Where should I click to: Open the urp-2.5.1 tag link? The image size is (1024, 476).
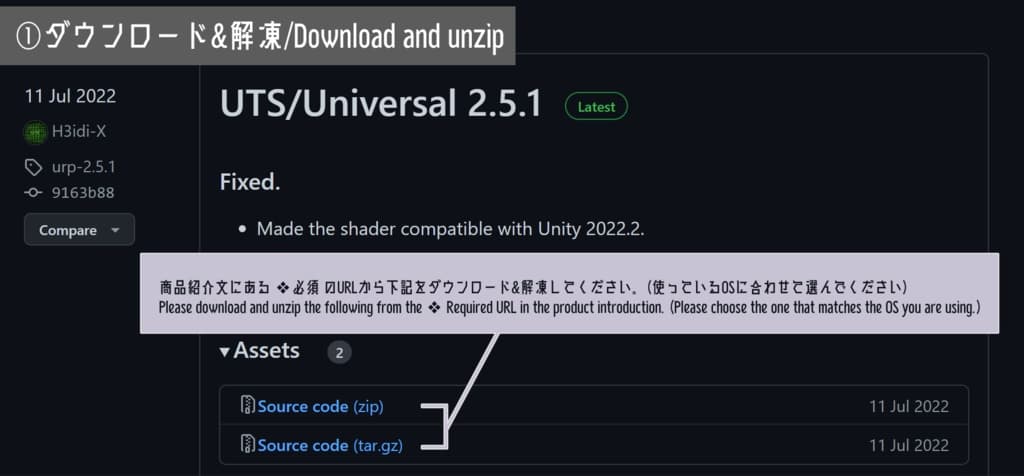coord(84,167)
